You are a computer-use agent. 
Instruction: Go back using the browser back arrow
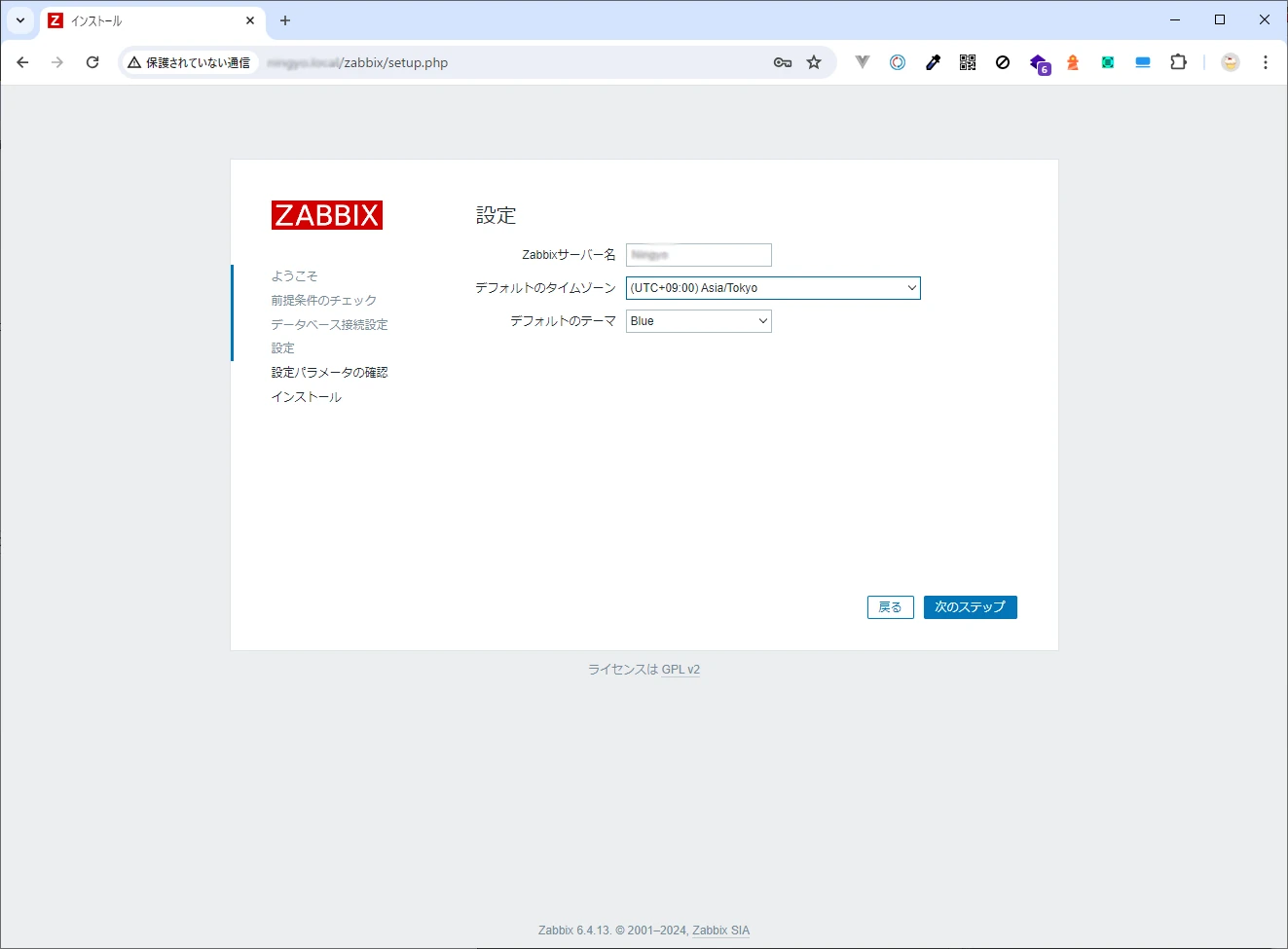(x=23, y=62)
